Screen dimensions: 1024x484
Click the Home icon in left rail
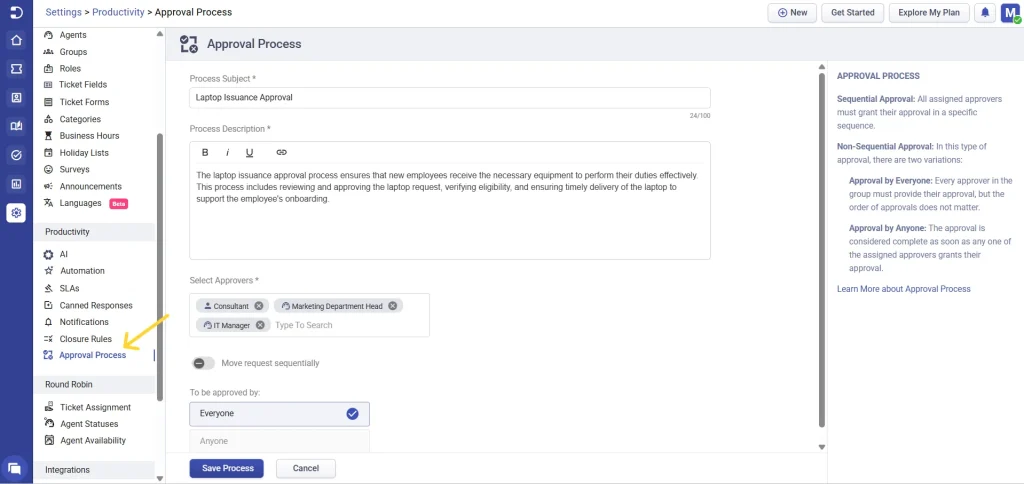click(16, 40)
